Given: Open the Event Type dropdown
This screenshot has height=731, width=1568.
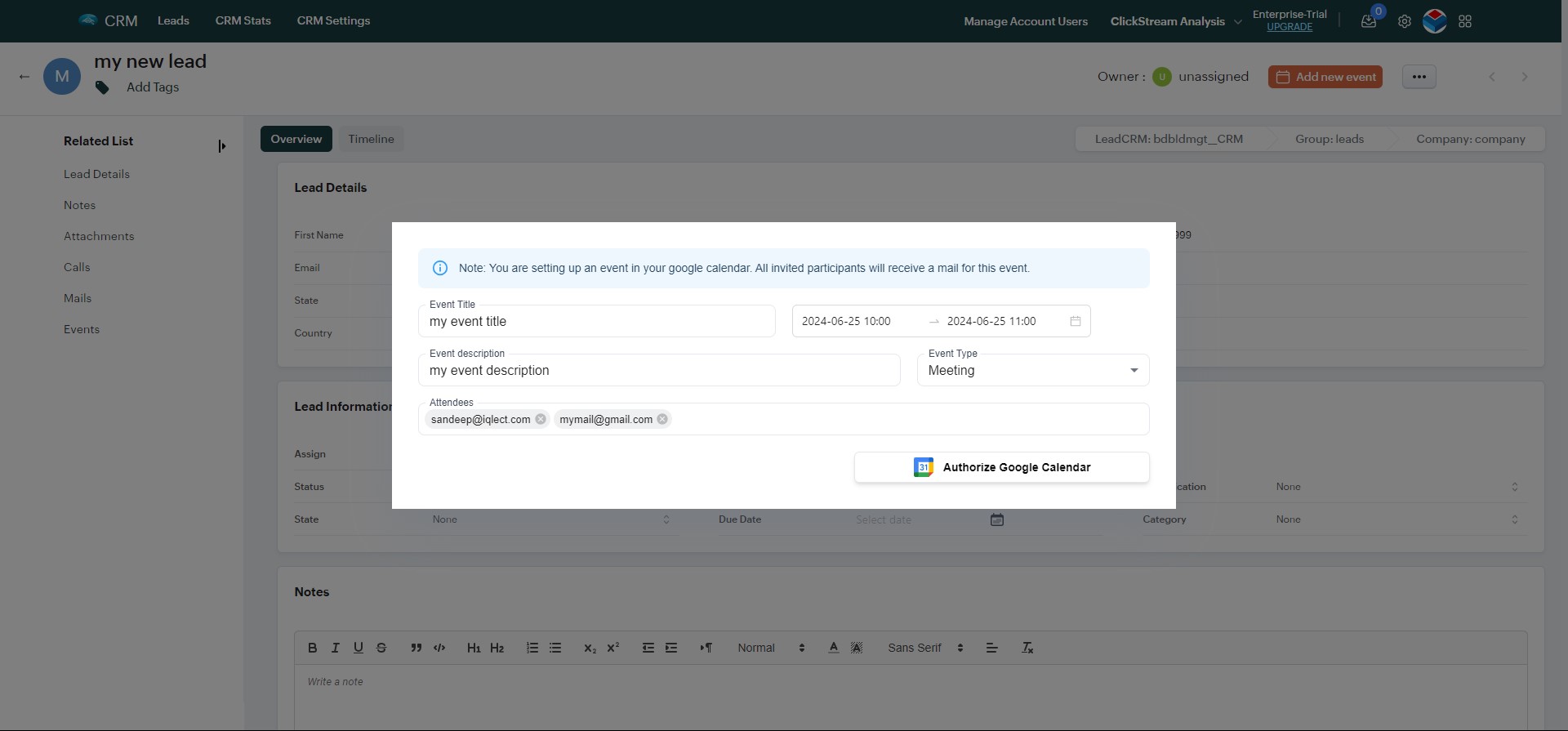Looking at the screenshot, I should point(1033,370).
